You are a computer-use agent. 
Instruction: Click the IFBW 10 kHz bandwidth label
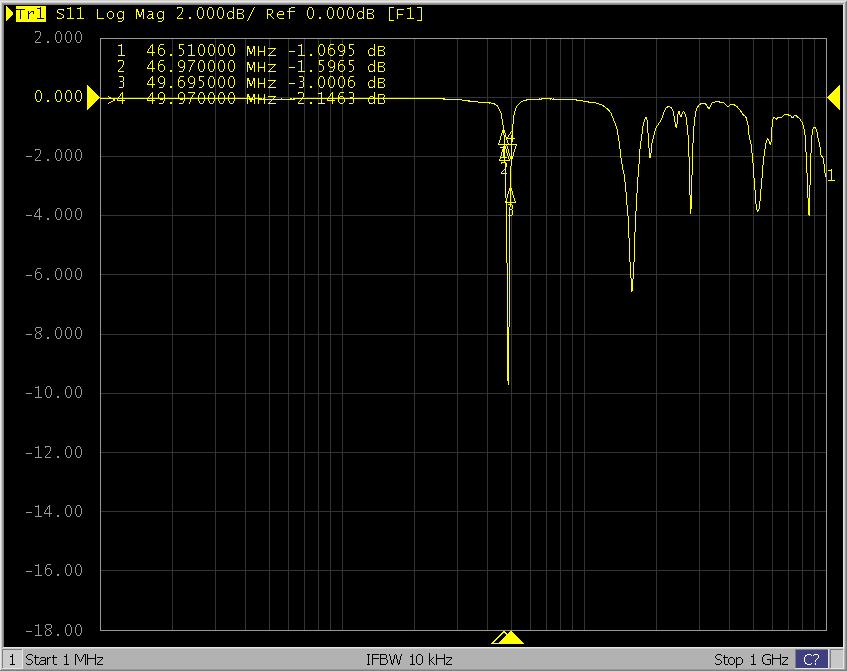pos(410,660)
